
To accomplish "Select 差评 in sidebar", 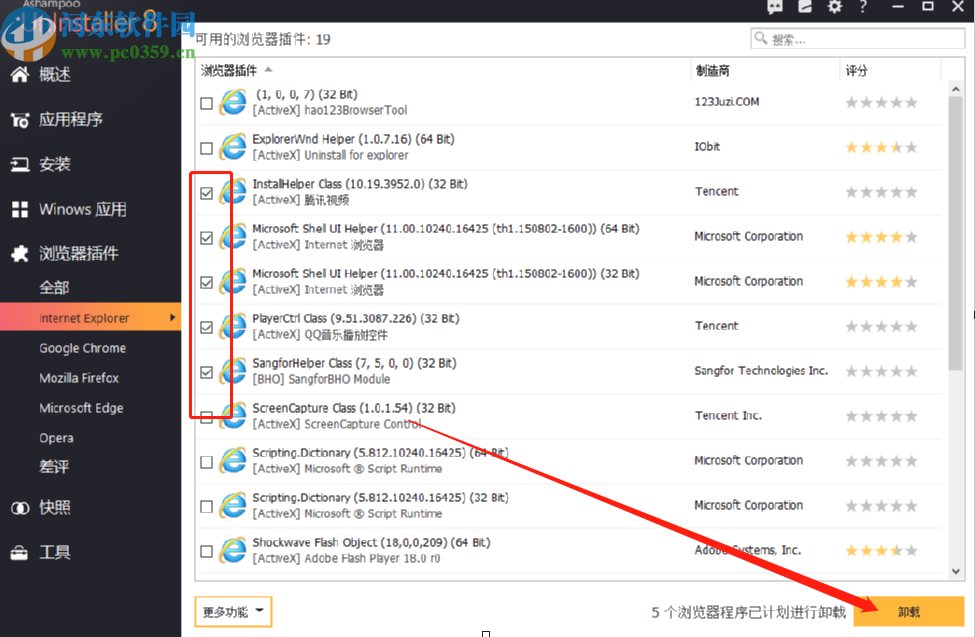I will tap(54, 467).
